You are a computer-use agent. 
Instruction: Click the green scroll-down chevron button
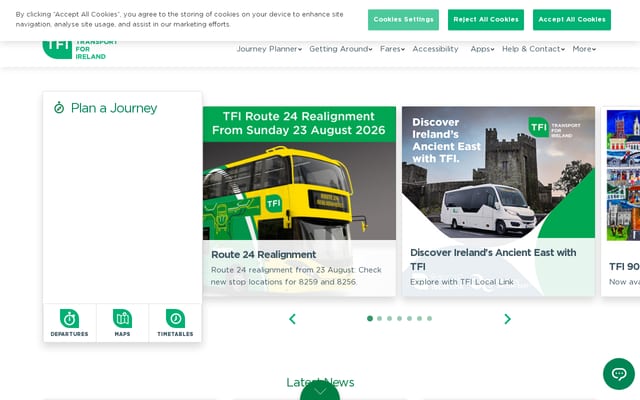(x=320, y=391)
